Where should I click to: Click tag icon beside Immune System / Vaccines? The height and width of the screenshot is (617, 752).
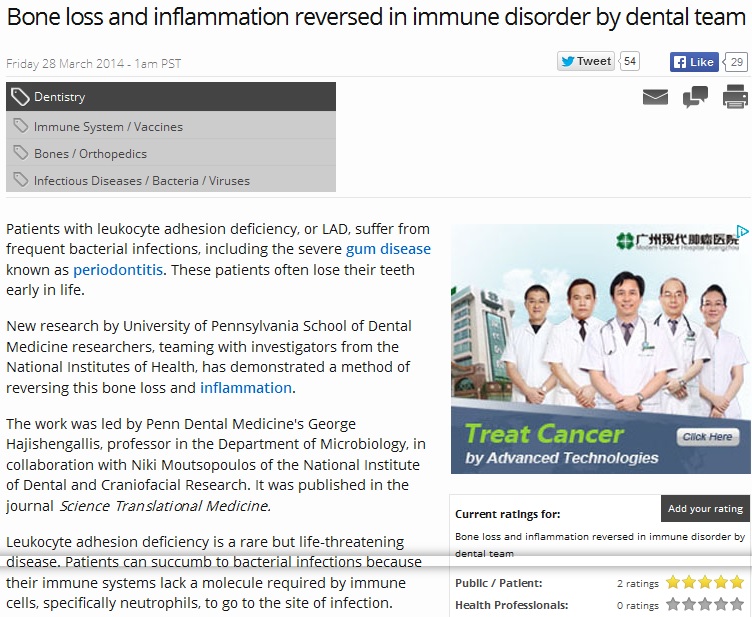click(19, 126)
